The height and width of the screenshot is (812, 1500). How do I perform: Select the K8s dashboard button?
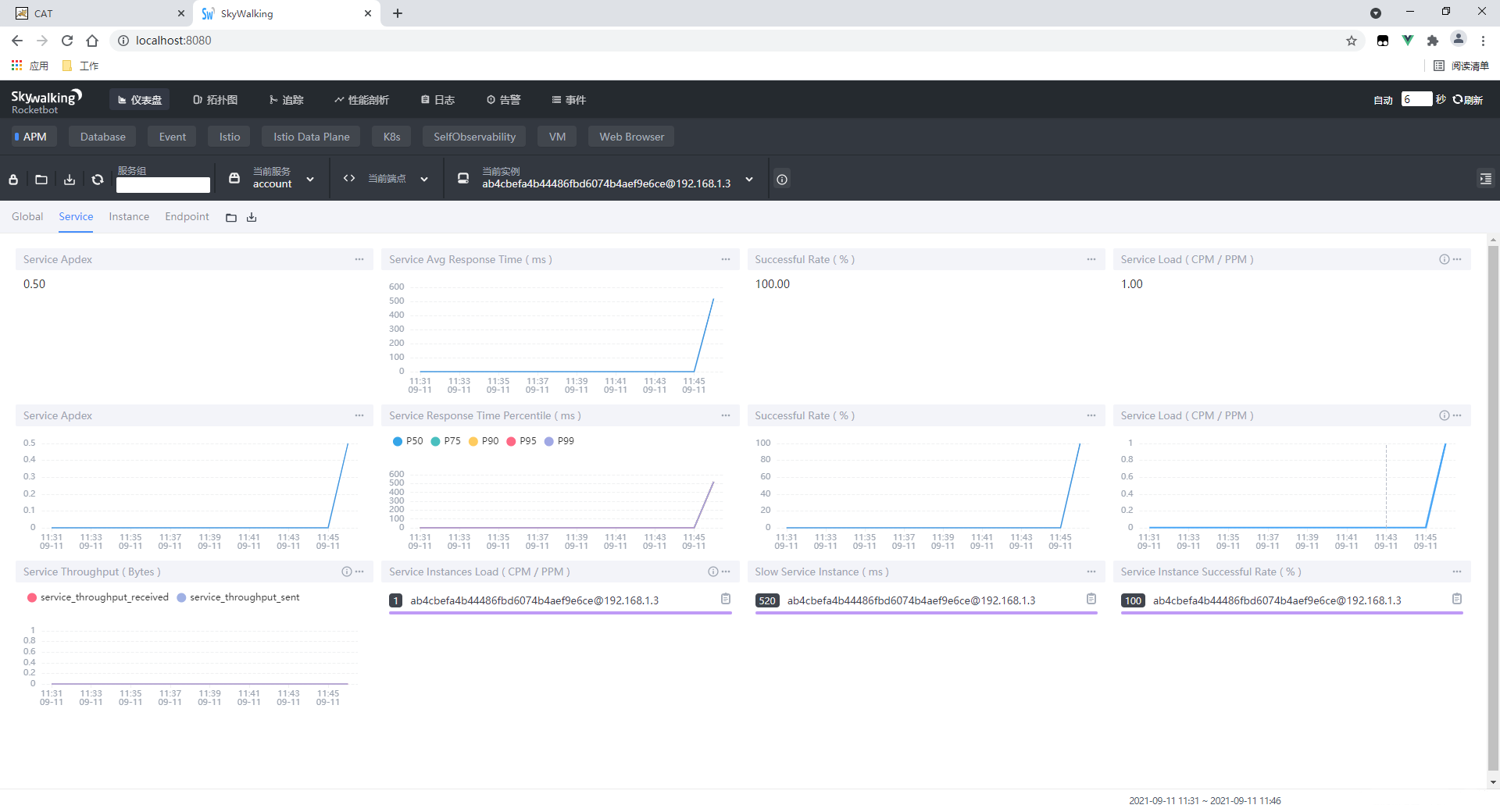tap(391, 137)
